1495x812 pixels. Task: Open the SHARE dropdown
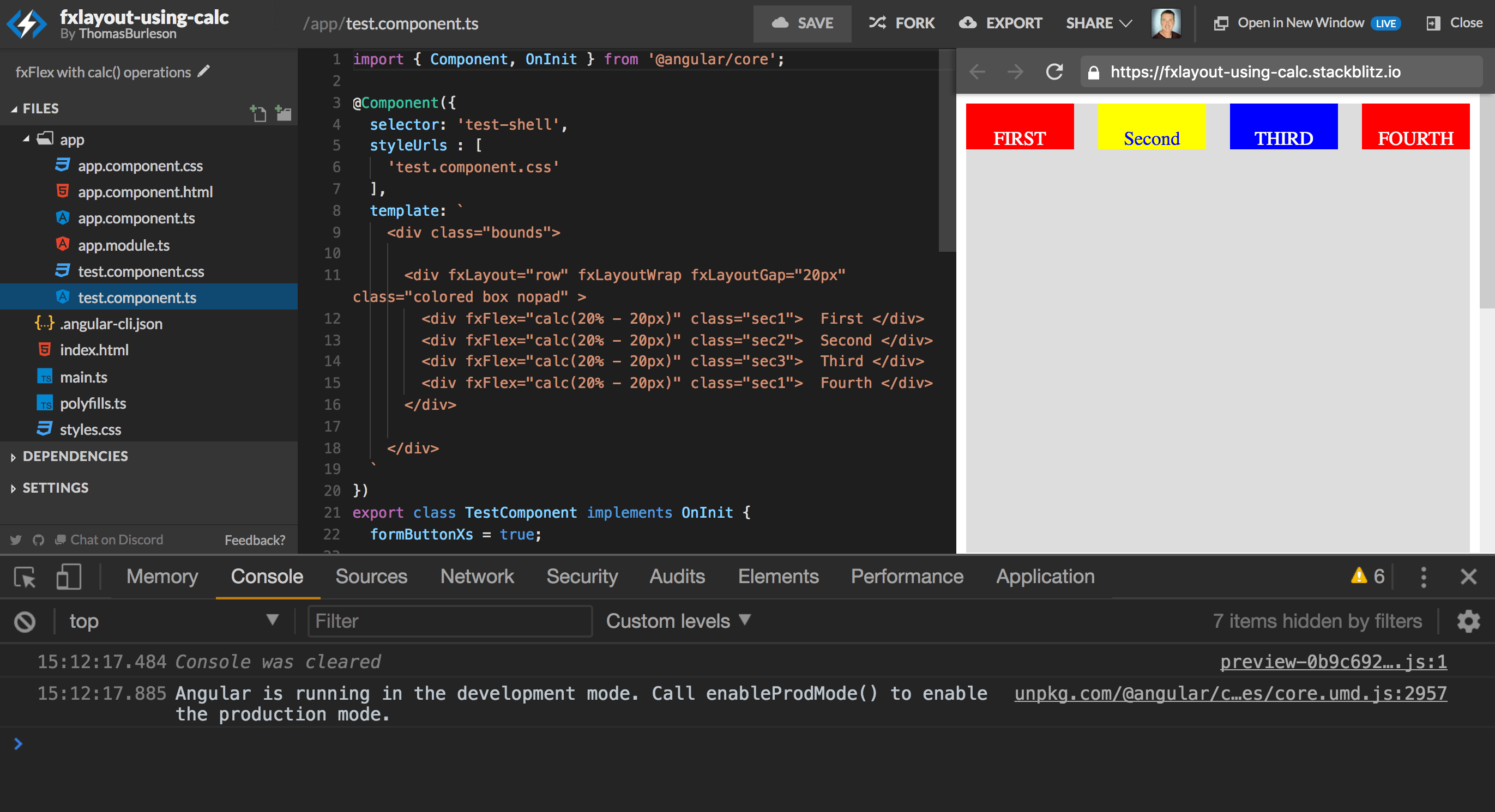pyautogui.click(x=1099, y=23)
